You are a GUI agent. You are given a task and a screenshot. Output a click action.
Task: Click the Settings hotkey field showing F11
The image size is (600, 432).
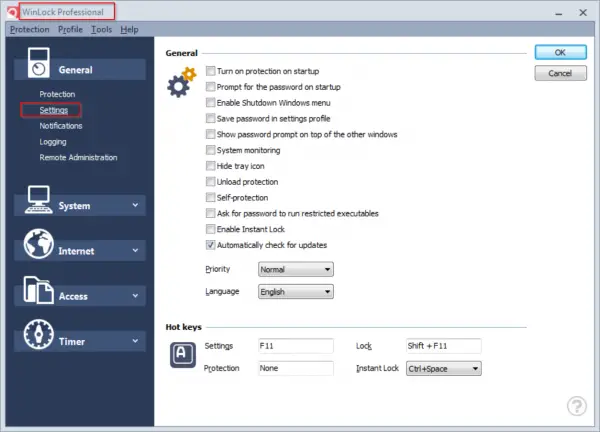click(295, 346)
